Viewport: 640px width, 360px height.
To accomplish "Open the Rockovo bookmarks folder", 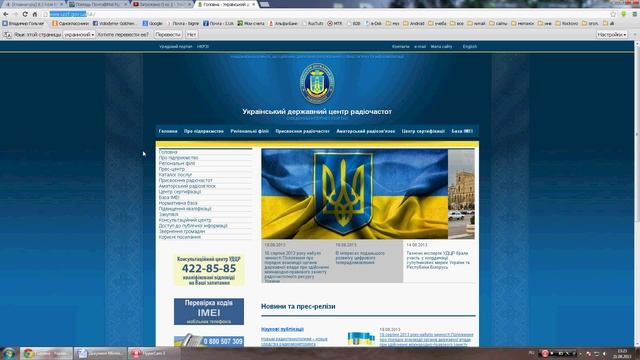I will pyautogui.click(x=568, y=24).
